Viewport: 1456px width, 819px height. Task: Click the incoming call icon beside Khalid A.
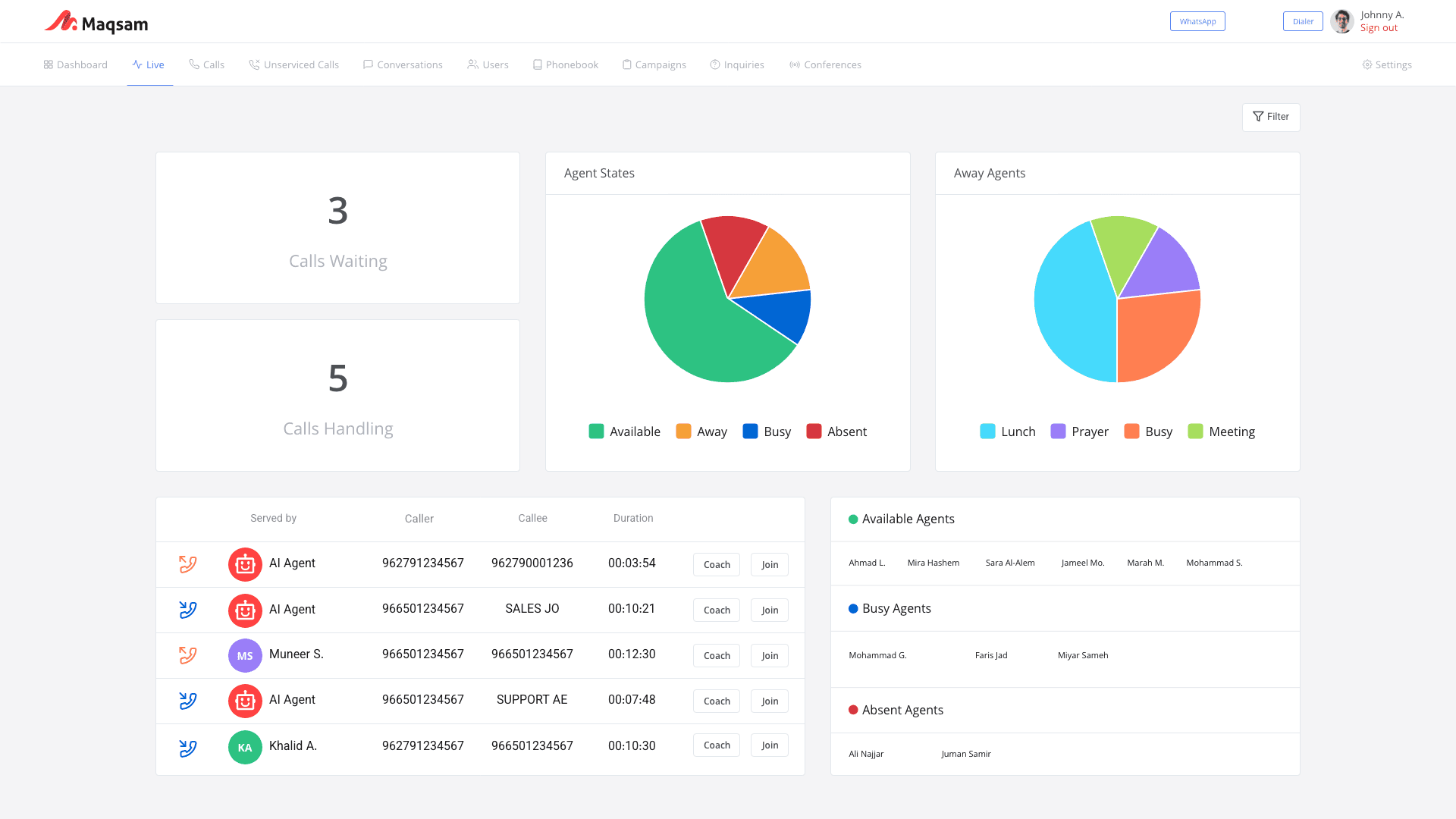pos(187,748)
